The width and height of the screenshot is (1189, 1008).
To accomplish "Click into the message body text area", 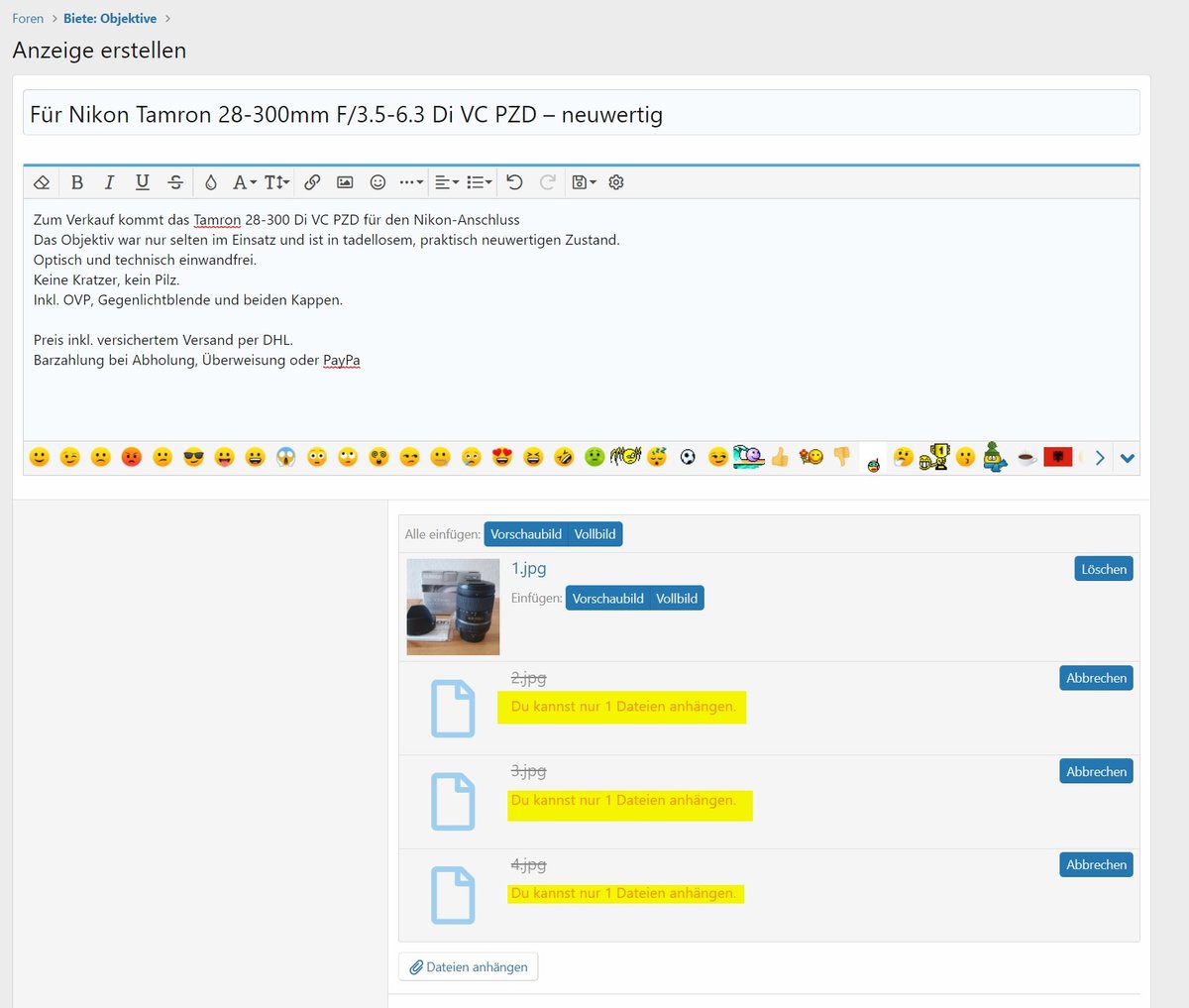I will pyautogui.click(x=581, y=320).
